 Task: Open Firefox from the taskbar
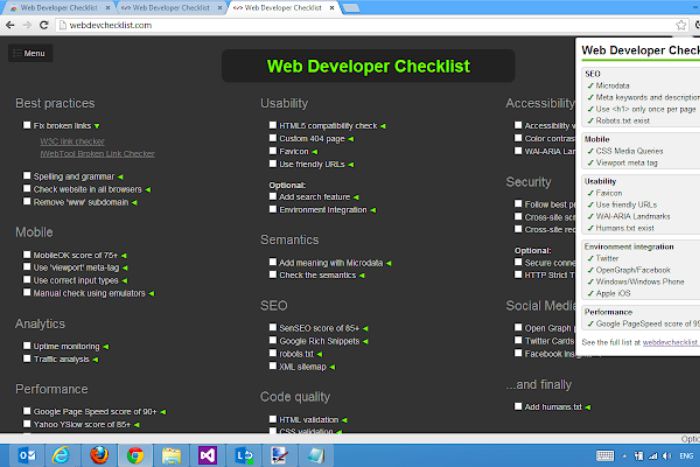(x=98, y=455)
